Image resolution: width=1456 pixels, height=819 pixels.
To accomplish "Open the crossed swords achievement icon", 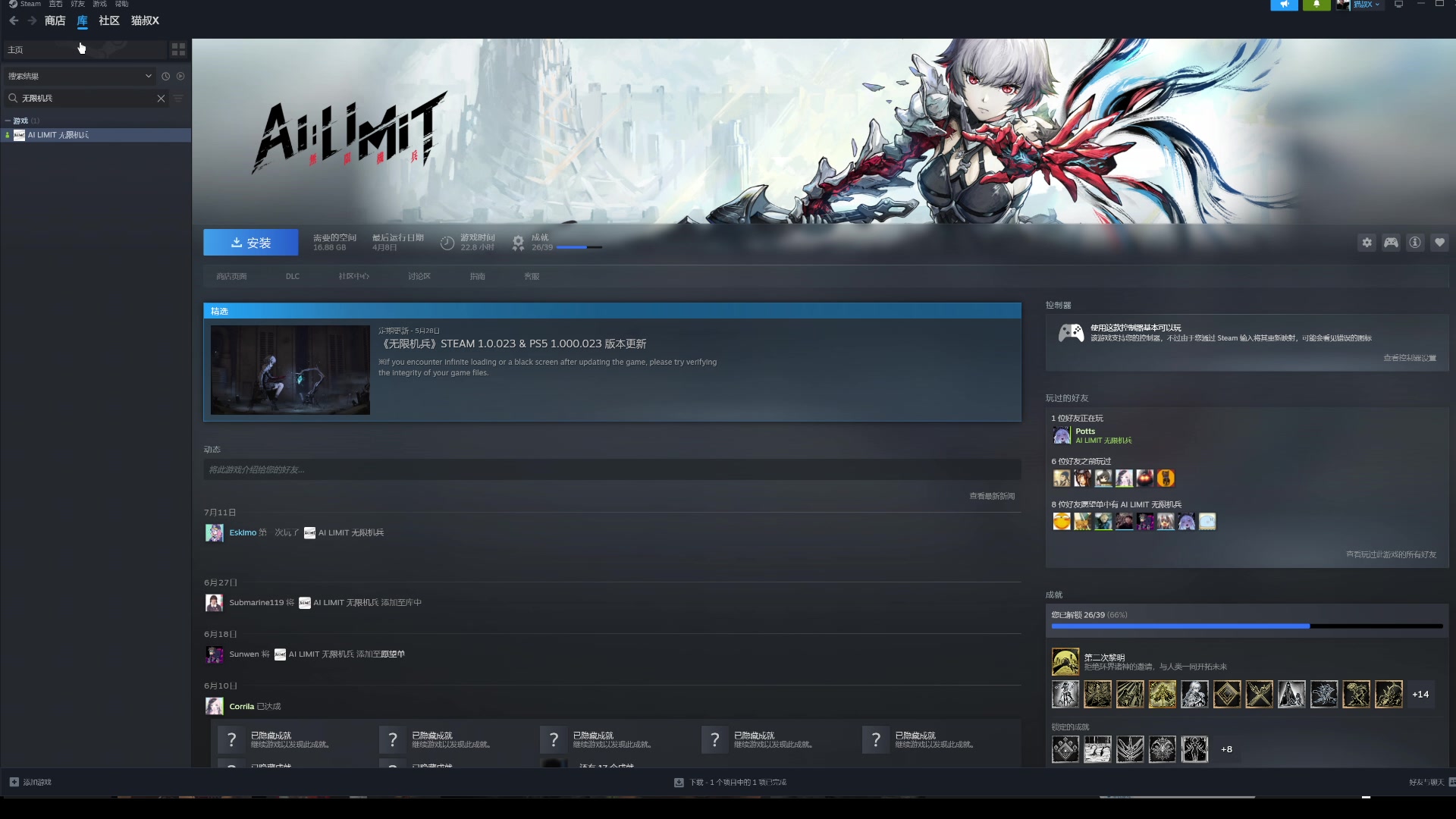I will click(x=1259, y=695).
